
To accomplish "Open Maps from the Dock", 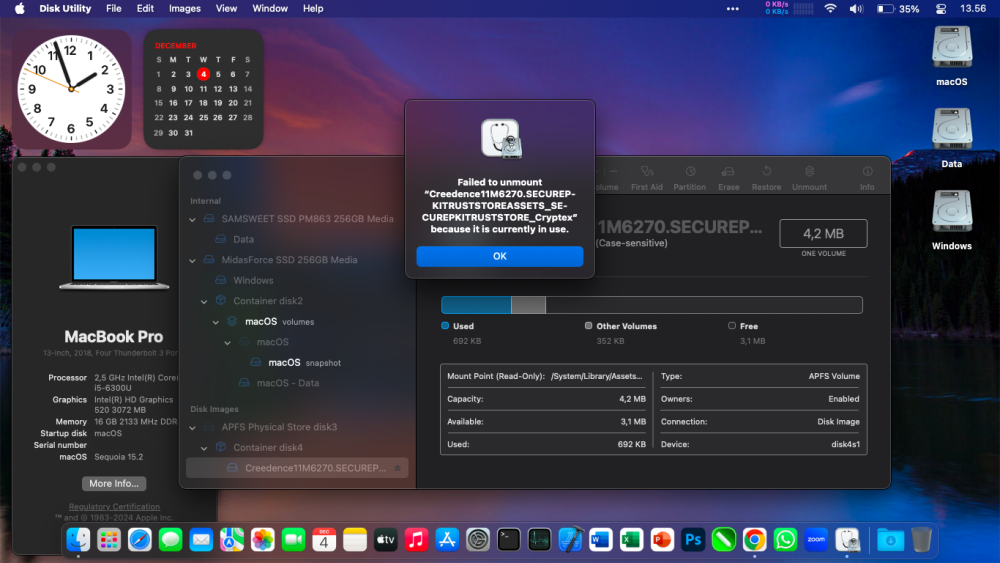I will coord(232,540).
